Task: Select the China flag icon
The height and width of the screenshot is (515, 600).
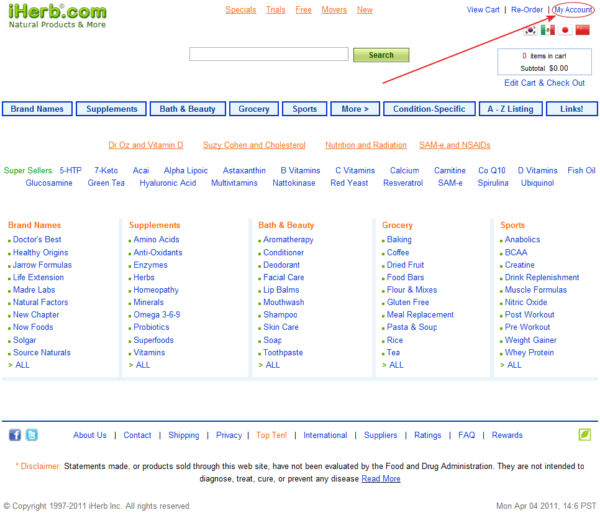Action: click(582, 30)
